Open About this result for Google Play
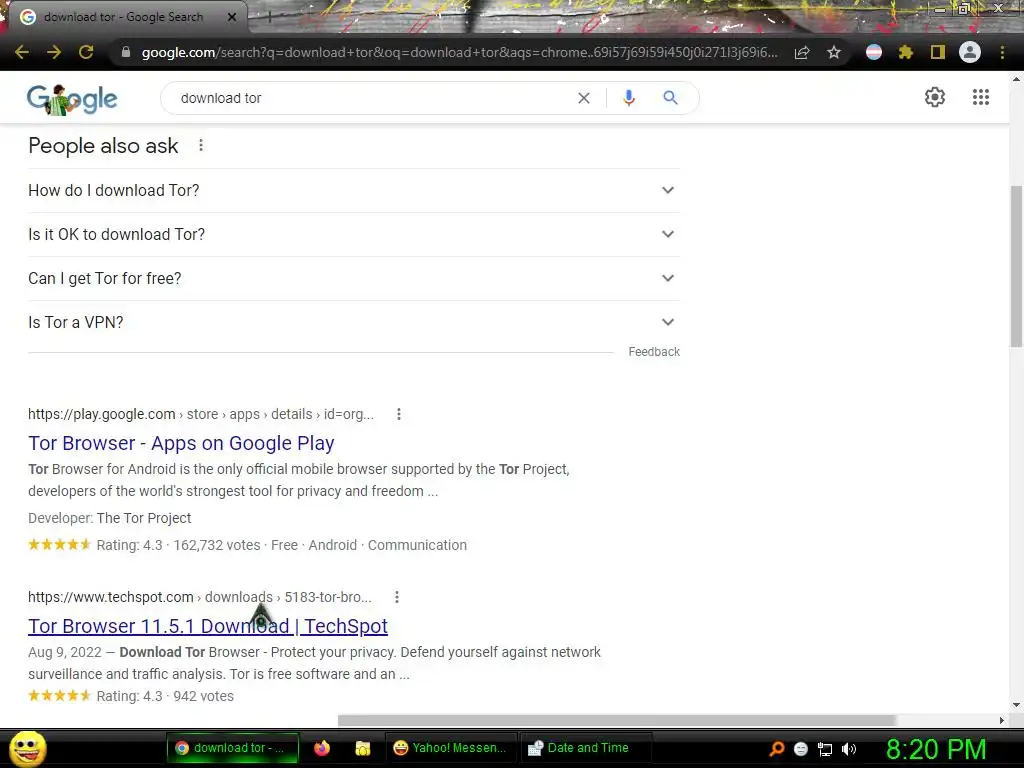This screenshot has height=768, width=1024. [x=399, y=414]
